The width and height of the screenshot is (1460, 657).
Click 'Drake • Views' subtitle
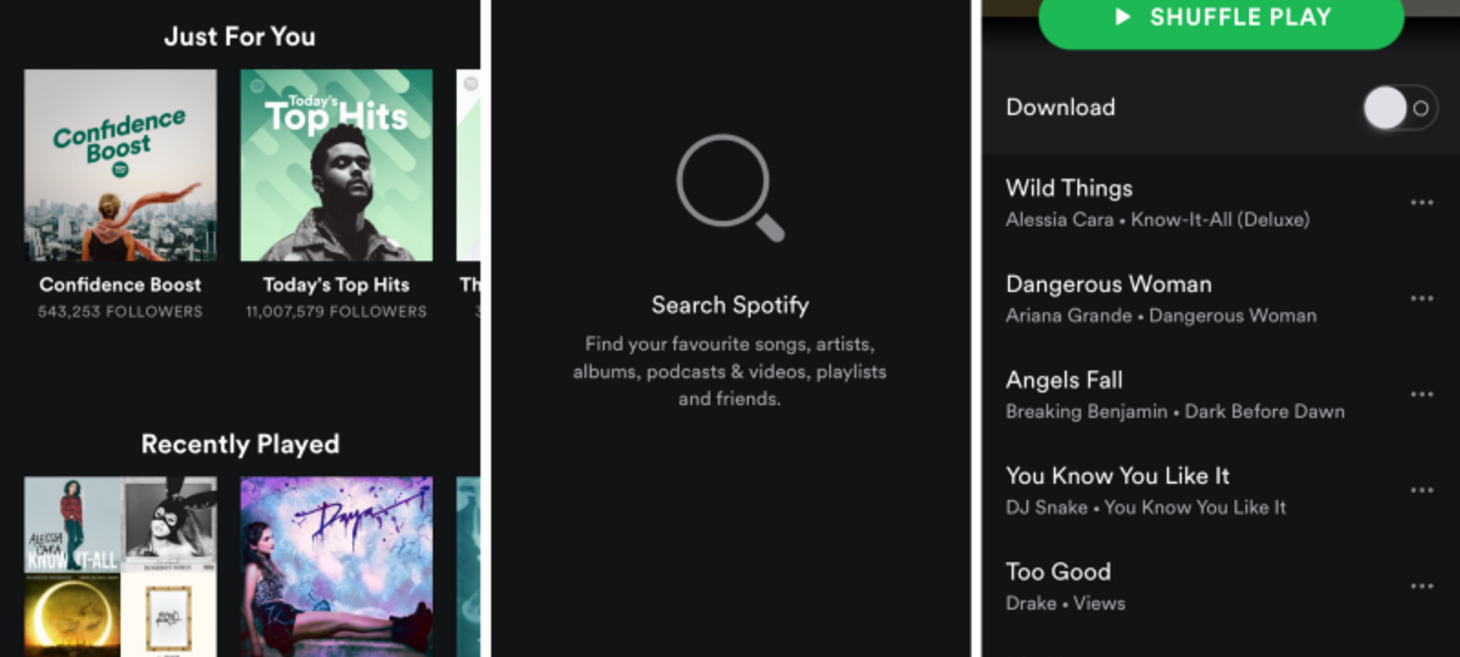(x=1065, y=604)
